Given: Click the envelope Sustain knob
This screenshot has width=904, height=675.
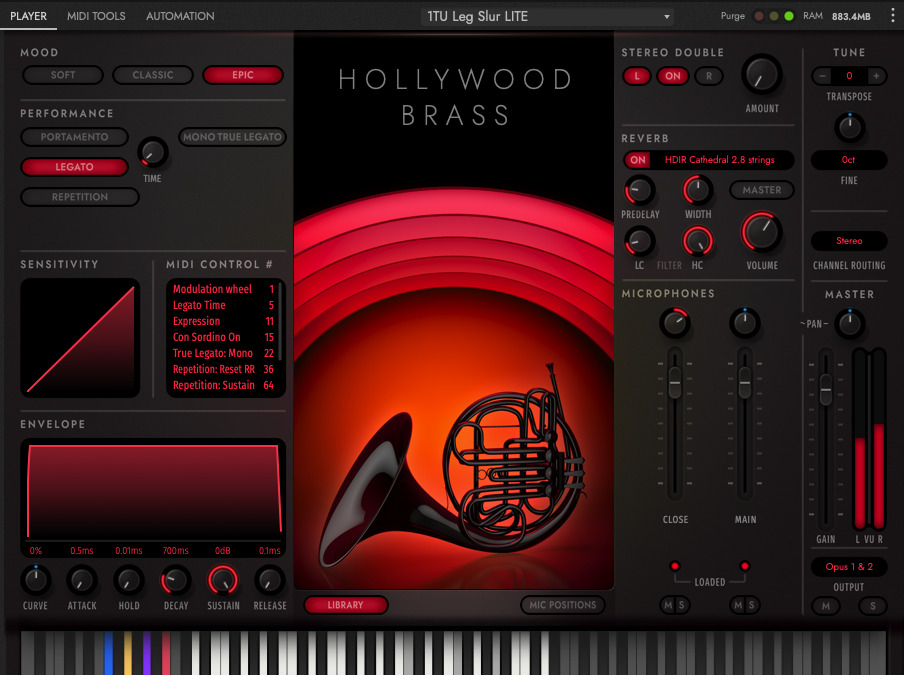Looking at the screenshot, I should [x=223, y=580].
